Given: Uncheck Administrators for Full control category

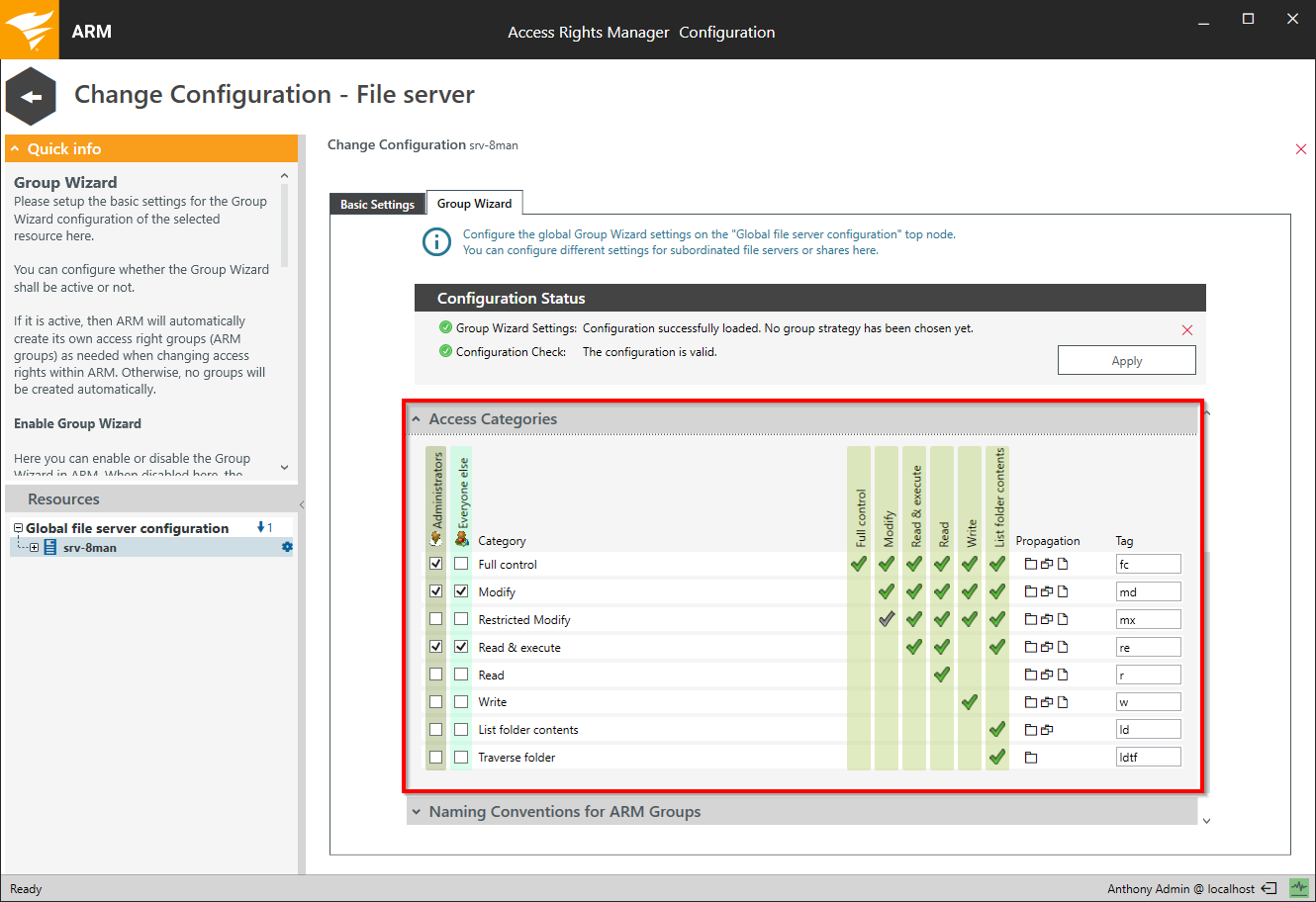Looking at the screenshot, I should pos(435,564).
